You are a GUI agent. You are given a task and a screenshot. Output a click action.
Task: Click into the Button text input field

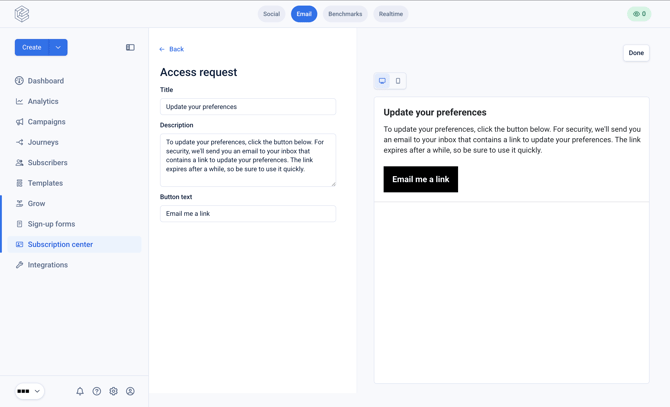pyautogui.click(x=248, y=214)
